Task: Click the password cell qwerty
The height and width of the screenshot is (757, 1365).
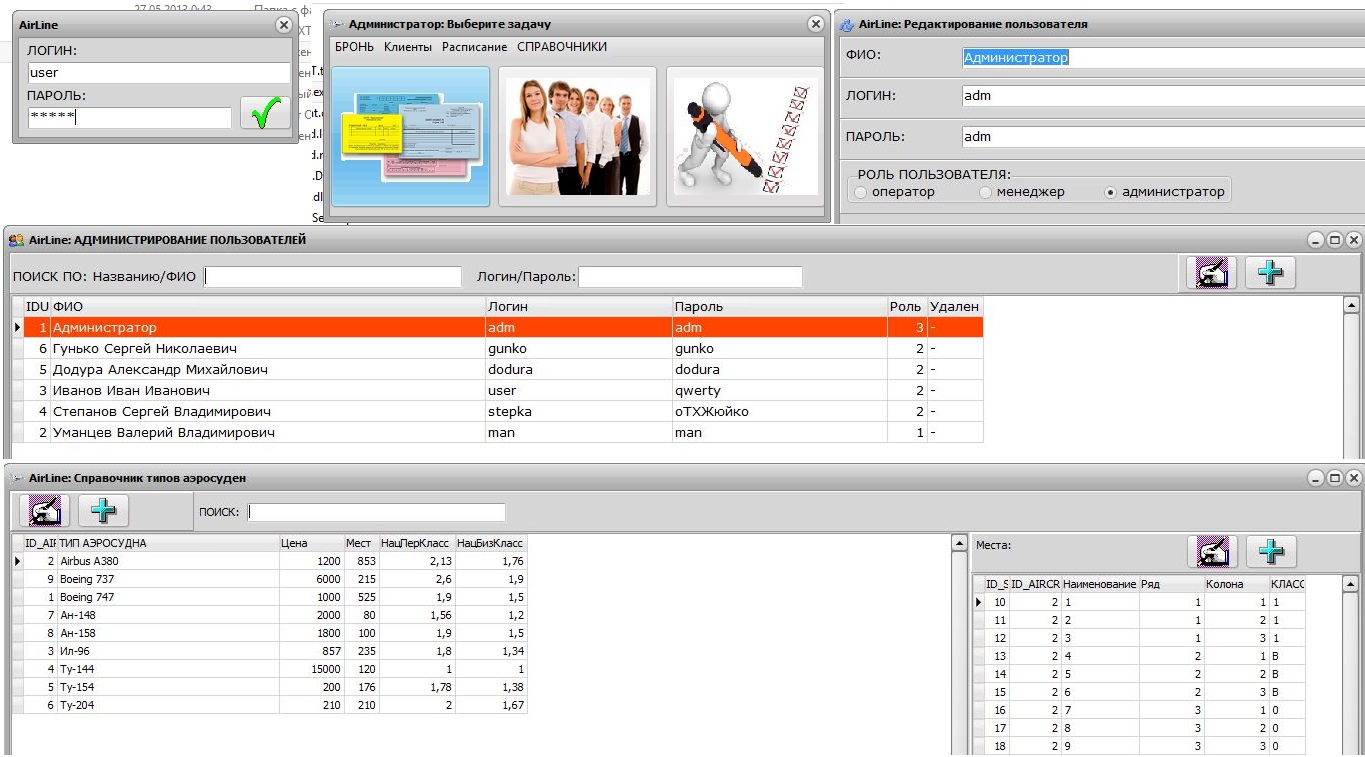Action: tap(779, 390)
